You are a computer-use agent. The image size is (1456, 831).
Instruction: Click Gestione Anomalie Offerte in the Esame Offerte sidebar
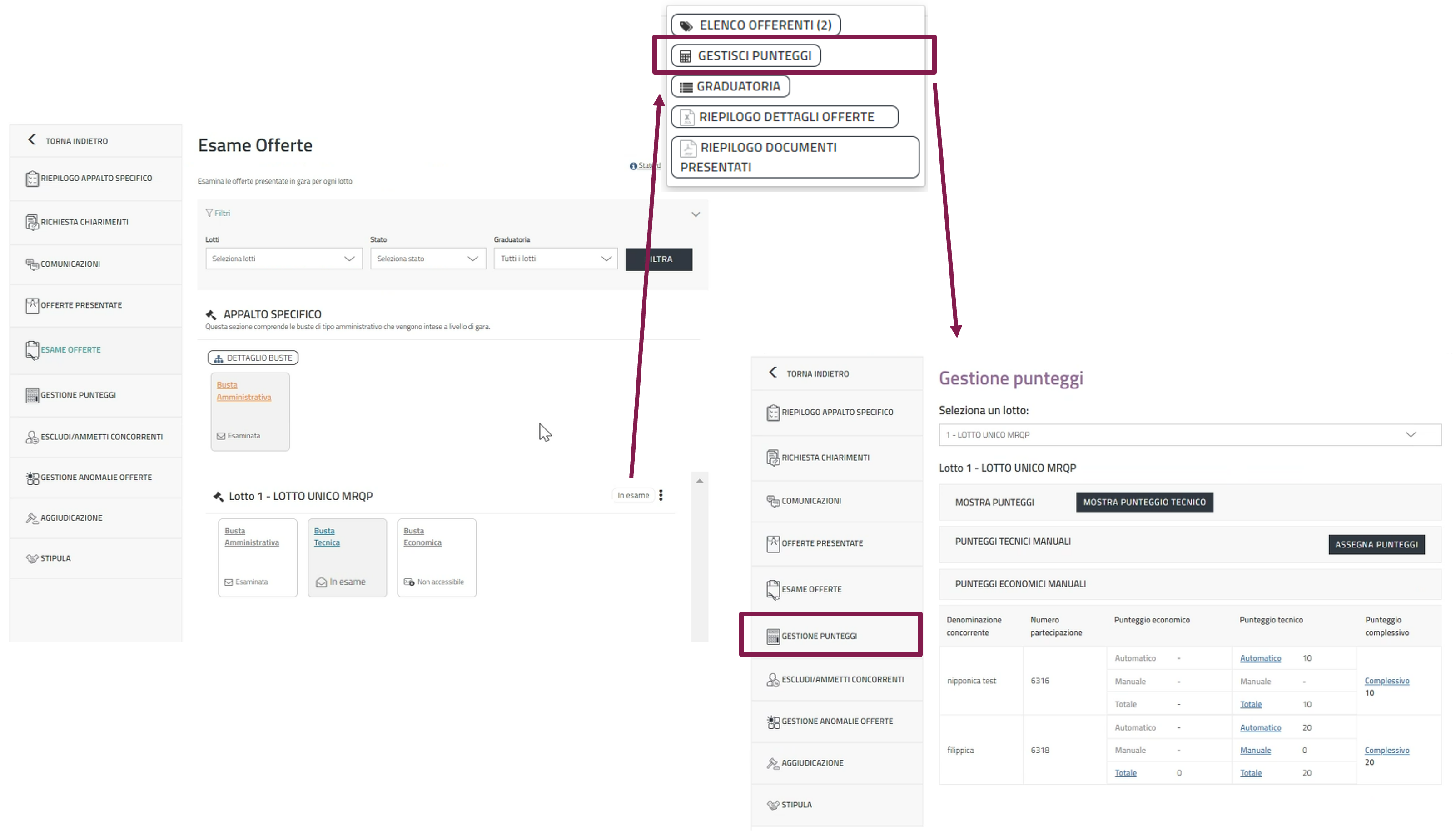95,477
